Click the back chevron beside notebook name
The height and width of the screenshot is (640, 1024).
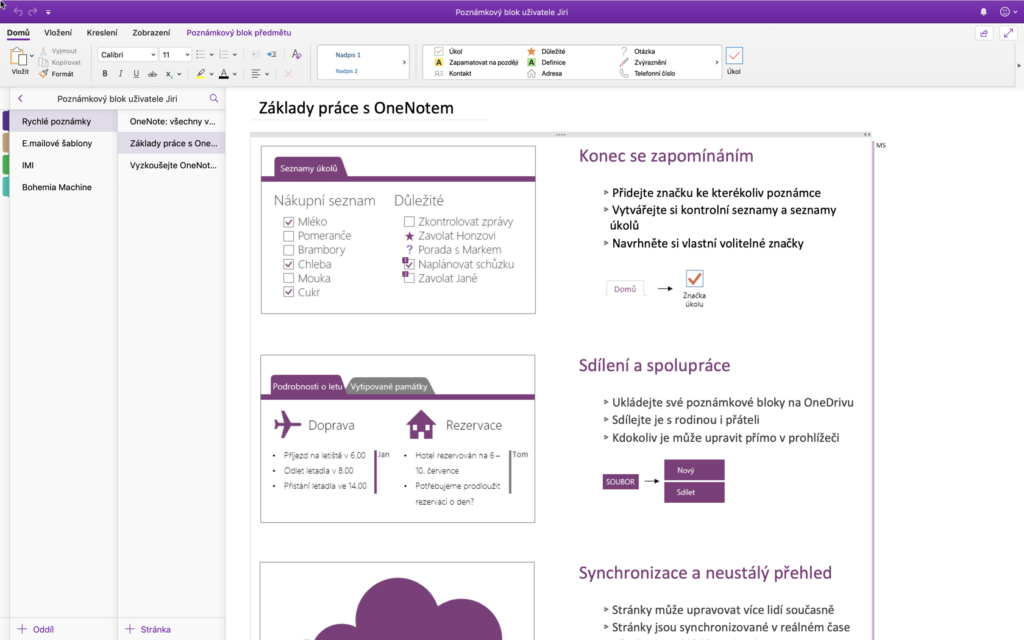[x=20, y=99]
